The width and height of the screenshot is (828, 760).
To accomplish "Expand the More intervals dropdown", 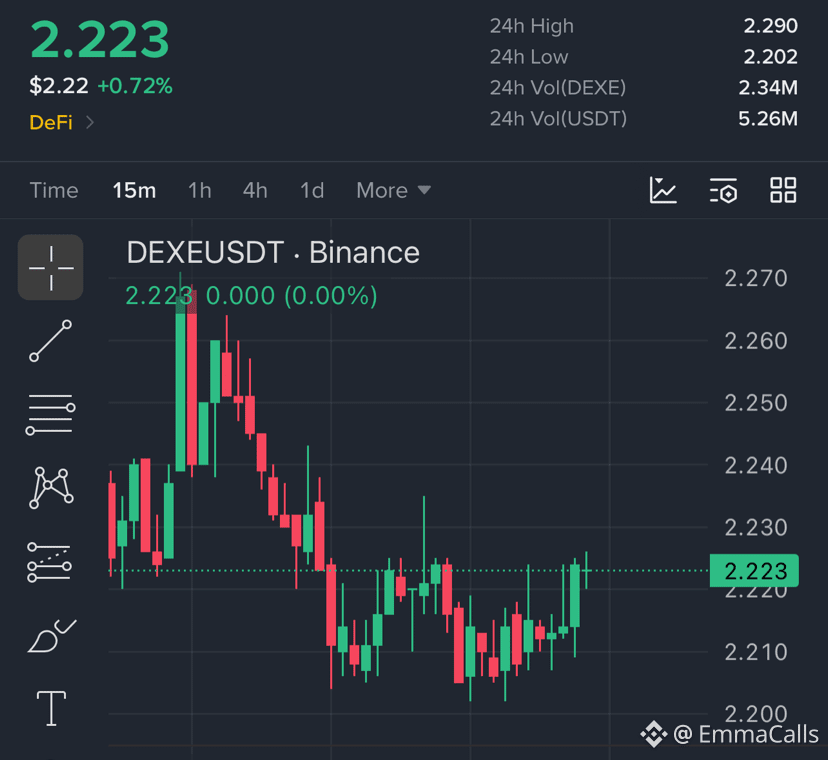I will (x=393, y=190).
